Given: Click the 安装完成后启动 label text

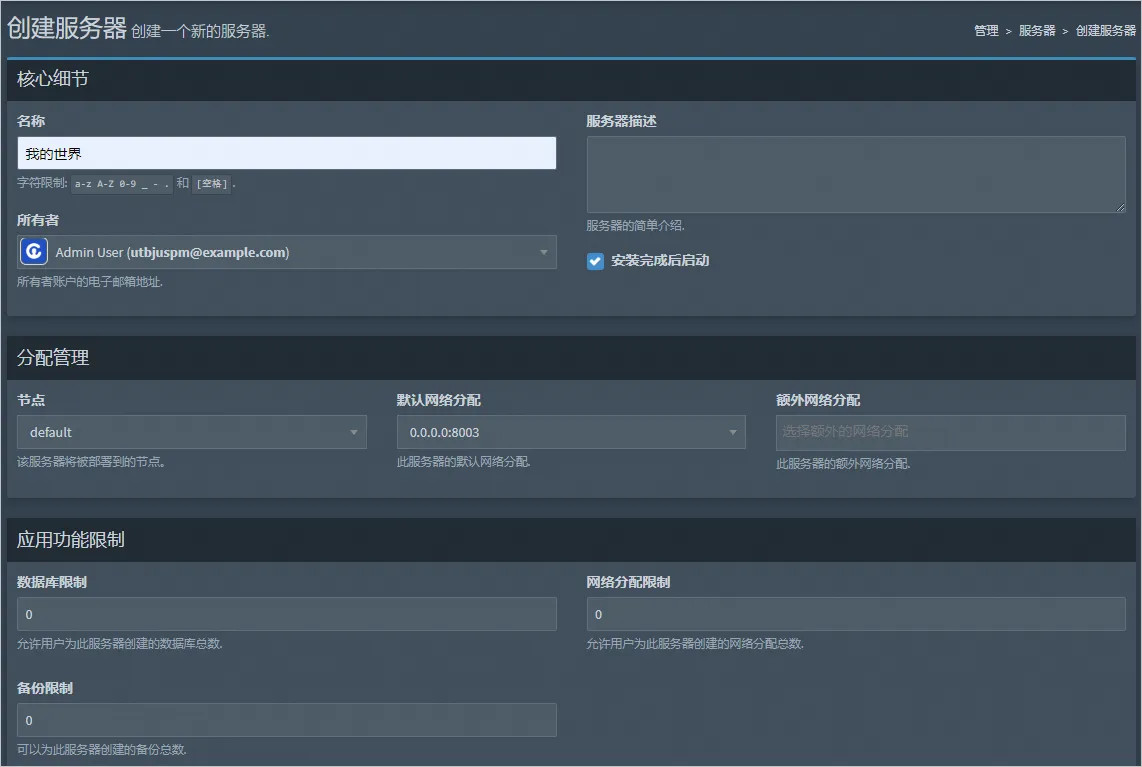Looking at the screenshot, I should click(660, 261).
